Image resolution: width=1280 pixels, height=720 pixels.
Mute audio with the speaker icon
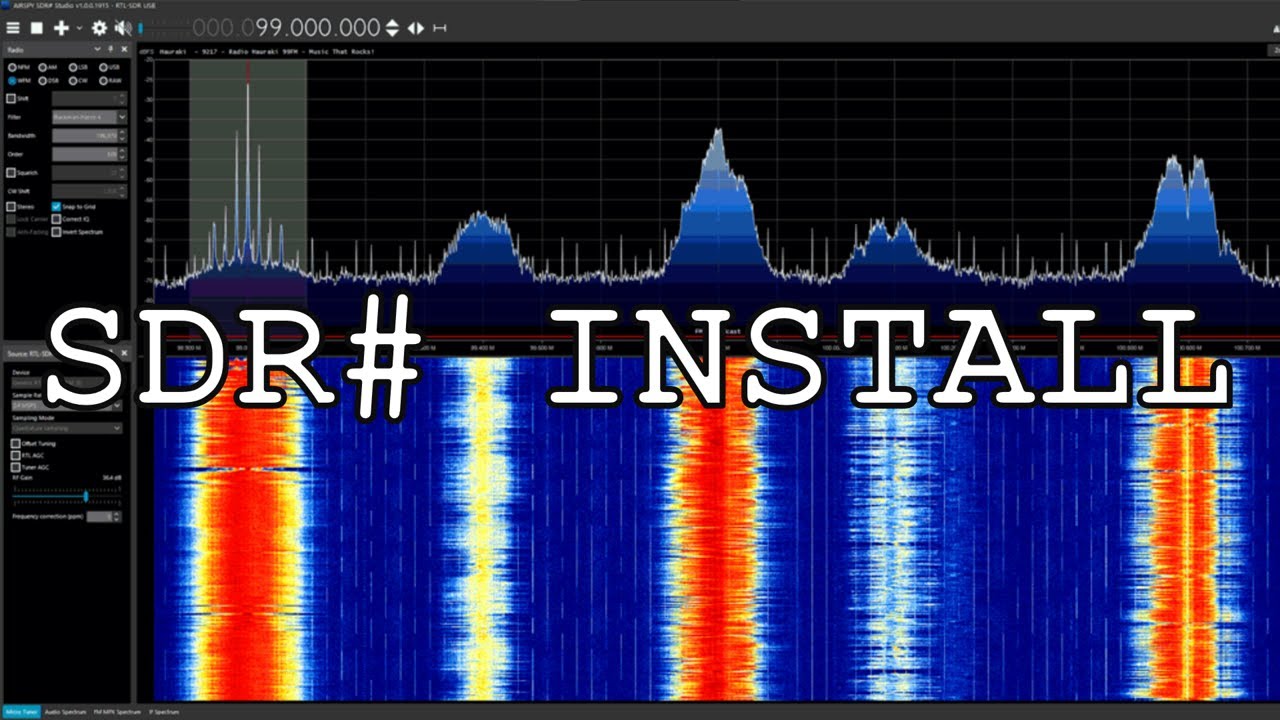(123, 28)
